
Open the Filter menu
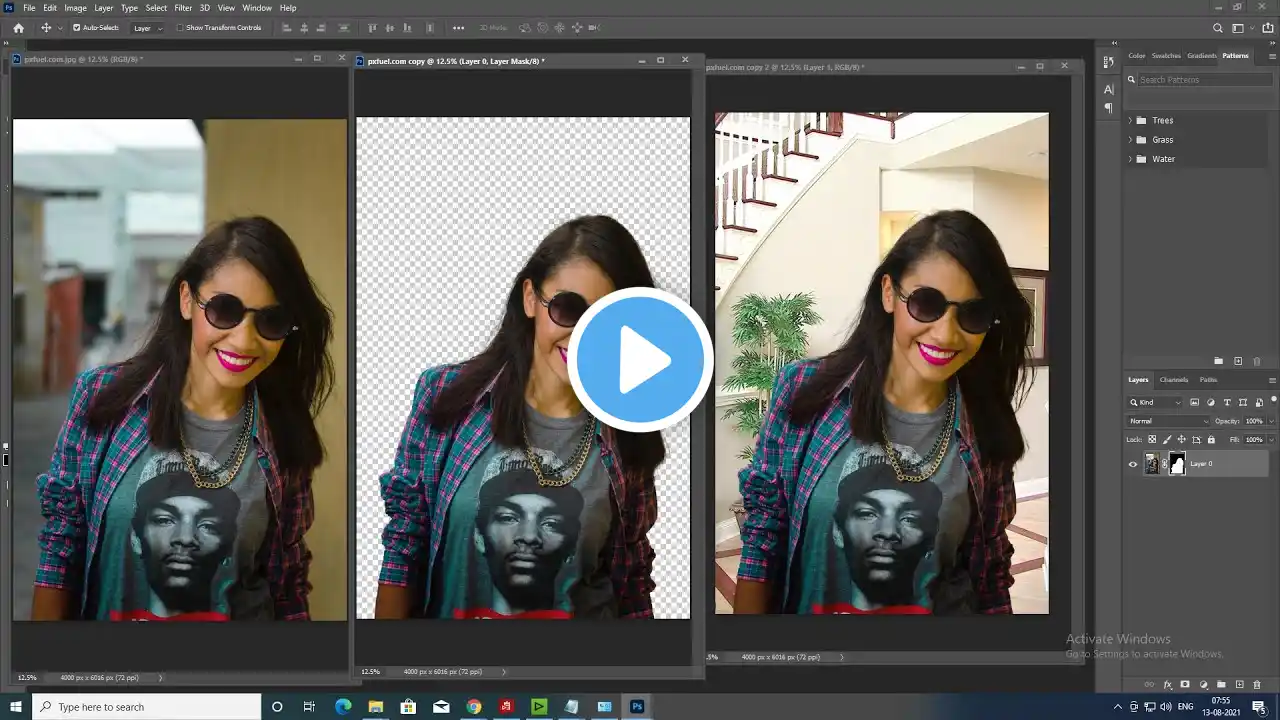coord(183,8)
